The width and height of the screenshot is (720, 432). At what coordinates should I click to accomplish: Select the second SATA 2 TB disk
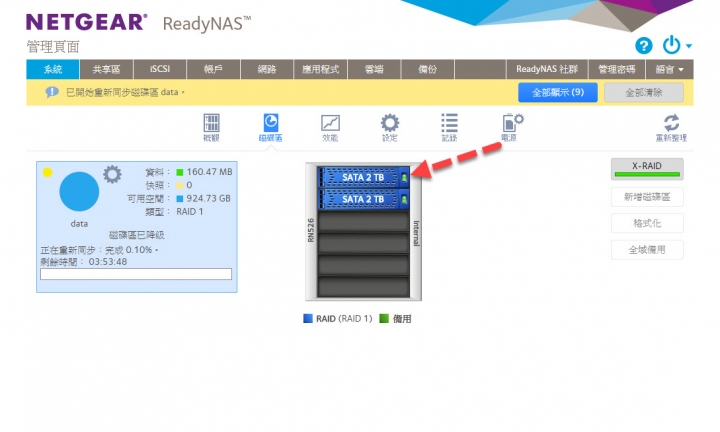pos(363,199)
